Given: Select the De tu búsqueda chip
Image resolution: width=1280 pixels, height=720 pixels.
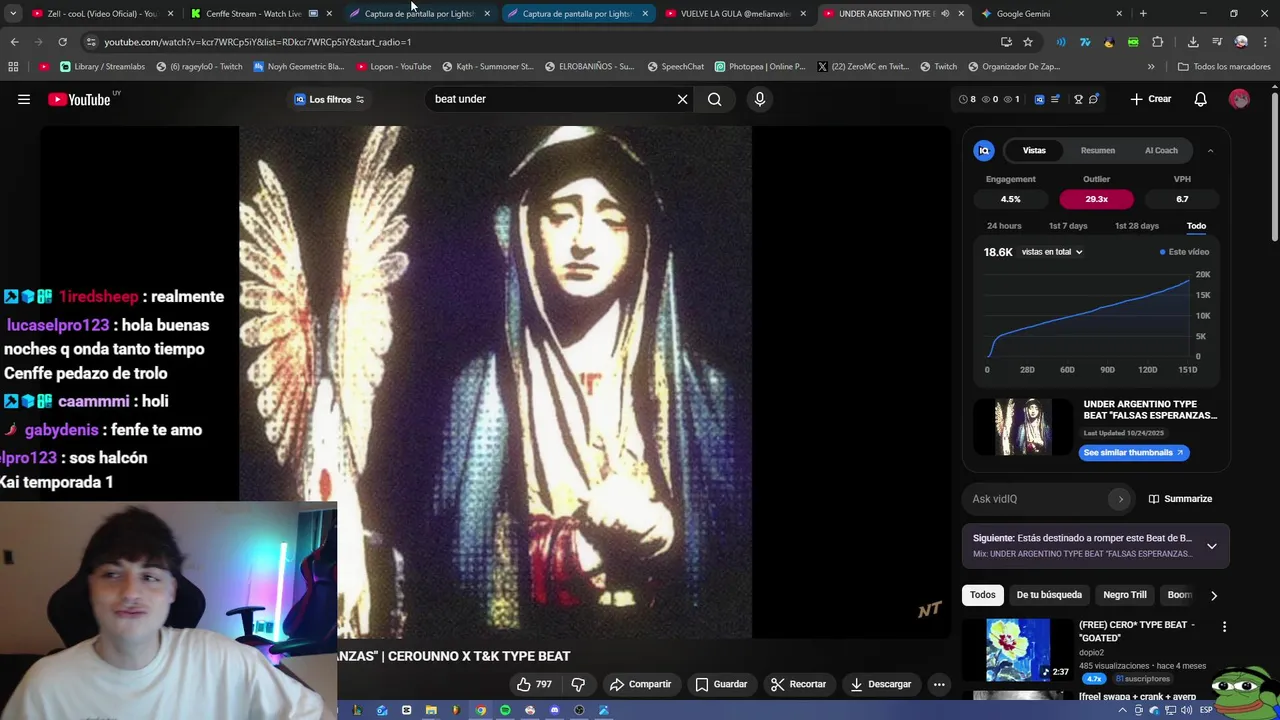Looking at the screenshot, I should [x=1049, y=595].
